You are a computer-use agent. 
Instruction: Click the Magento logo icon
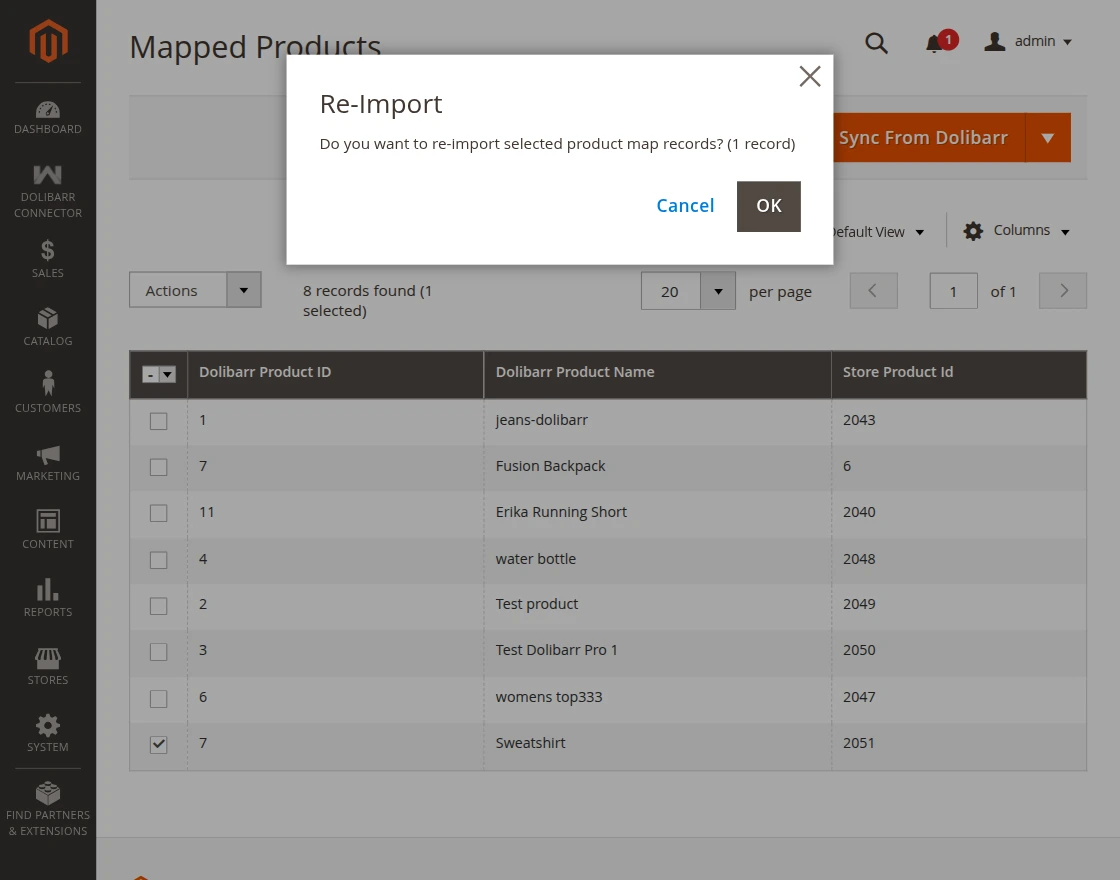pos(48,42)
